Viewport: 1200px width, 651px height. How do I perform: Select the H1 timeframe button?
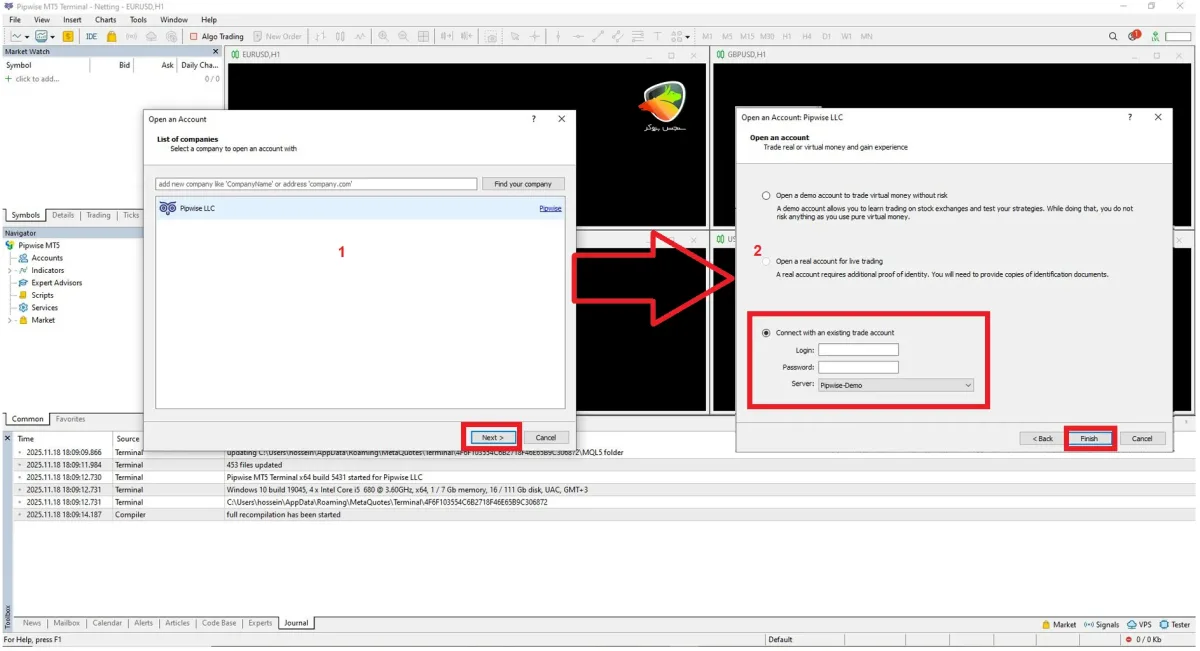click(787, 36)
